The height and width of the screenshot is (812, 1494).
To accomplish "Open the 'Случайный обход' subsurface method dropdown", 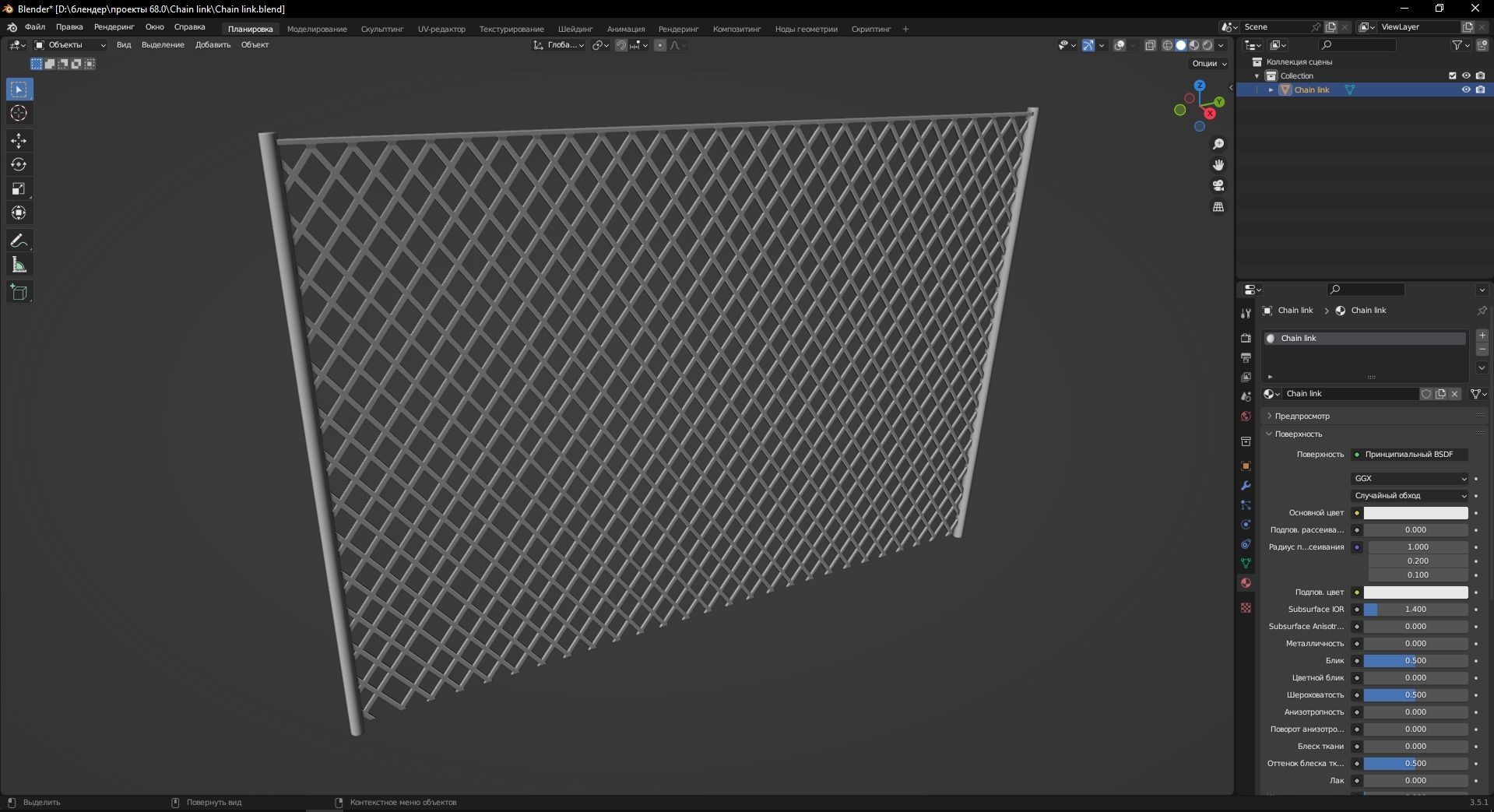I will coord(1410,496).
